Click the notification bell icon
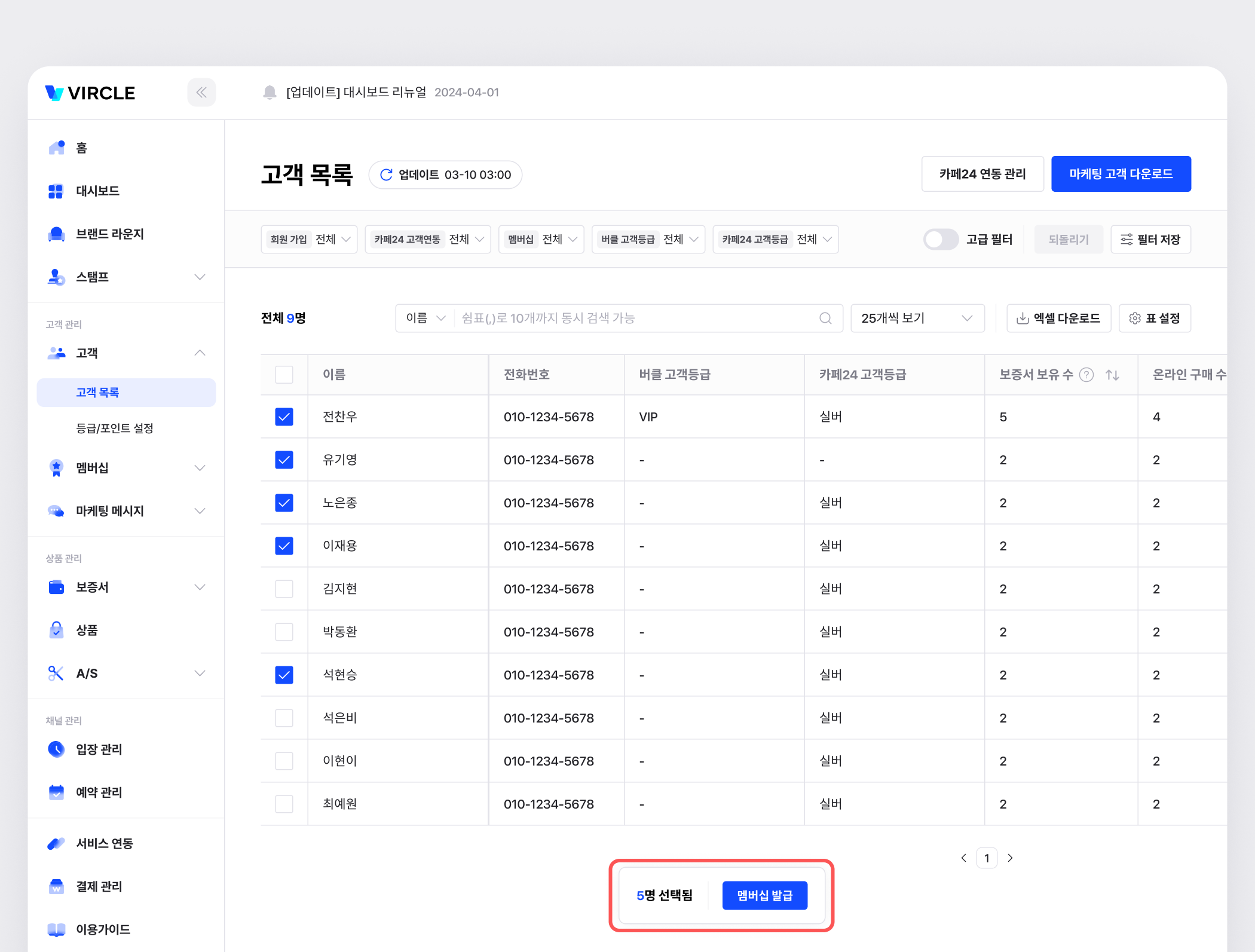Screen dimensions: 1255x952 (x=270, y=92)
